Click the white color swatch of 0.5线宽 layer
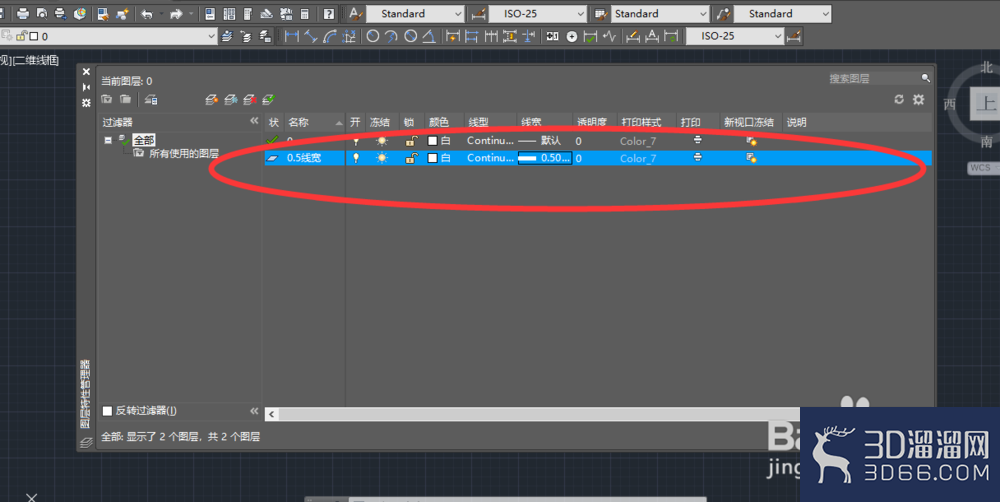The height and width of the screenshot is (502, 1000). click(432, 158)
